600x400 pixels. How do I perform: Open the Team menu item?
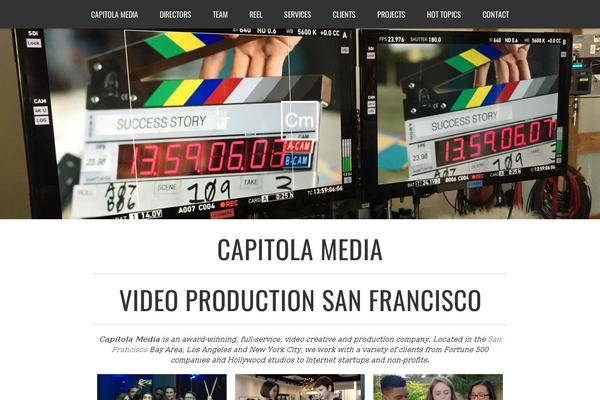(220, 15)
